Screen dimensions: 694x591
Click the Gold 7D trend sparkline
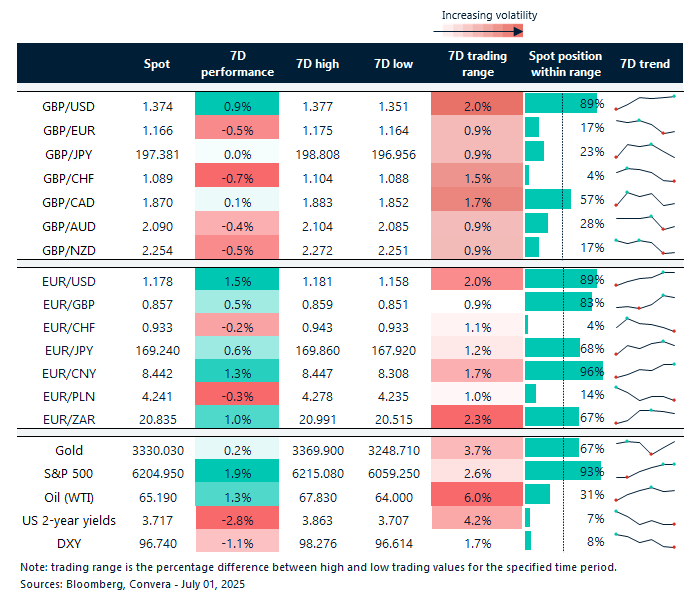pos(645,446)
